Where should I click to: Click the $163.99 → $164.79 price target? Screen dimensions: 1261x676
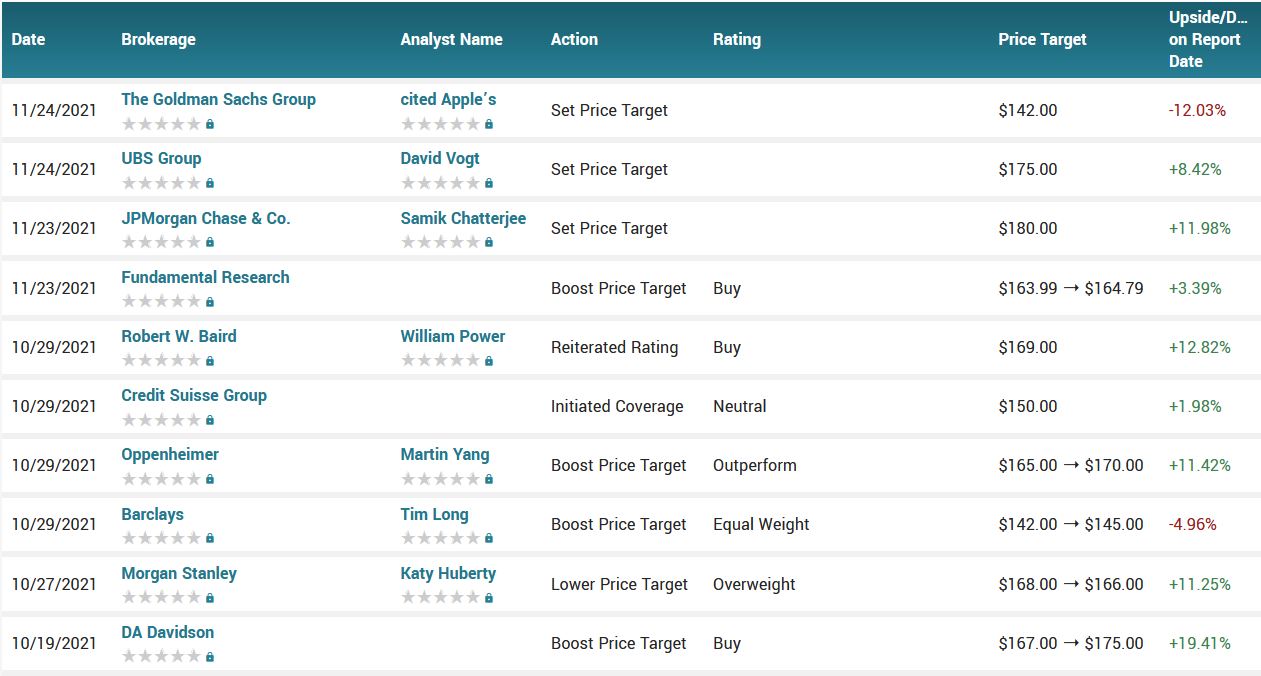coord(1071,288)
